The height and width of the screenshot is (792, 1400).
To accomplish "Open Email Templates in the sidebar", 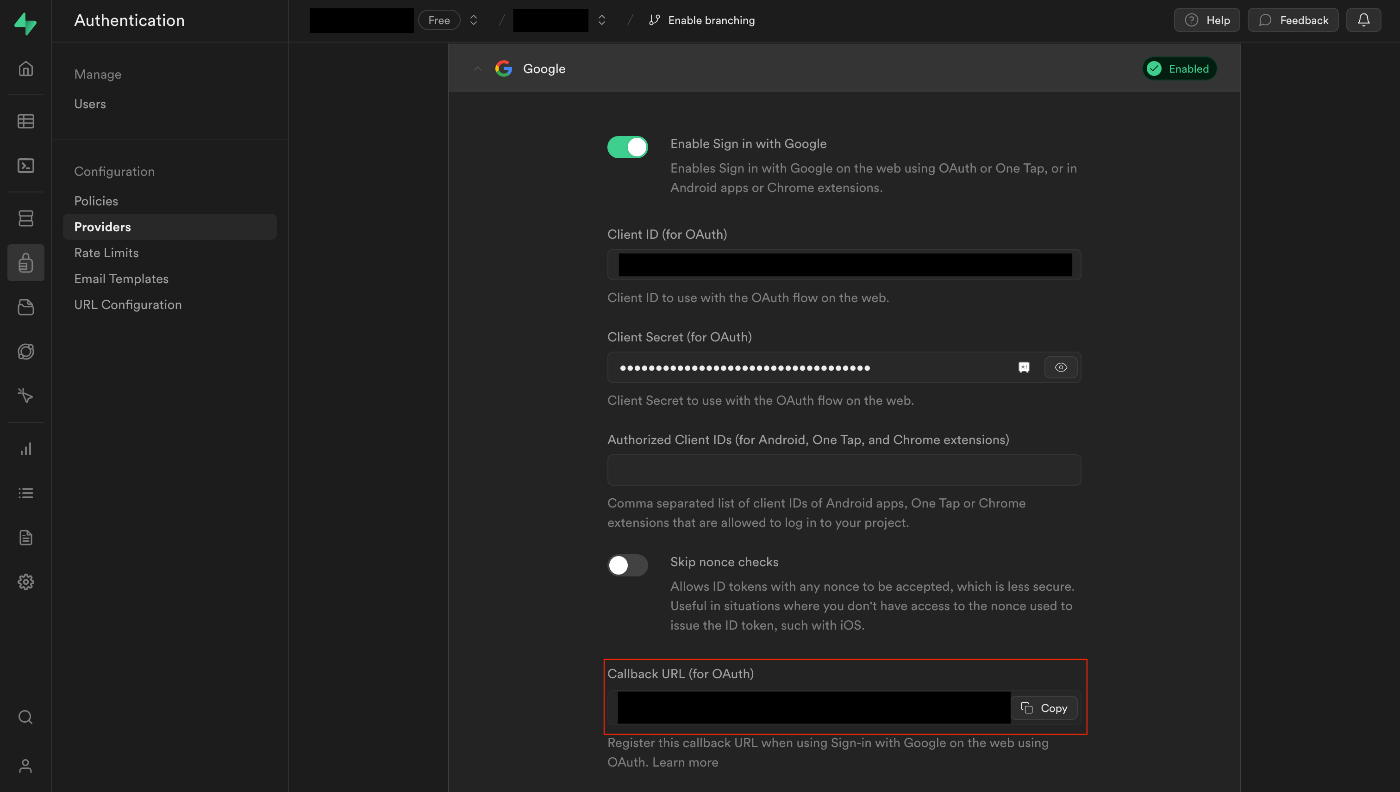I will point(121,279).
